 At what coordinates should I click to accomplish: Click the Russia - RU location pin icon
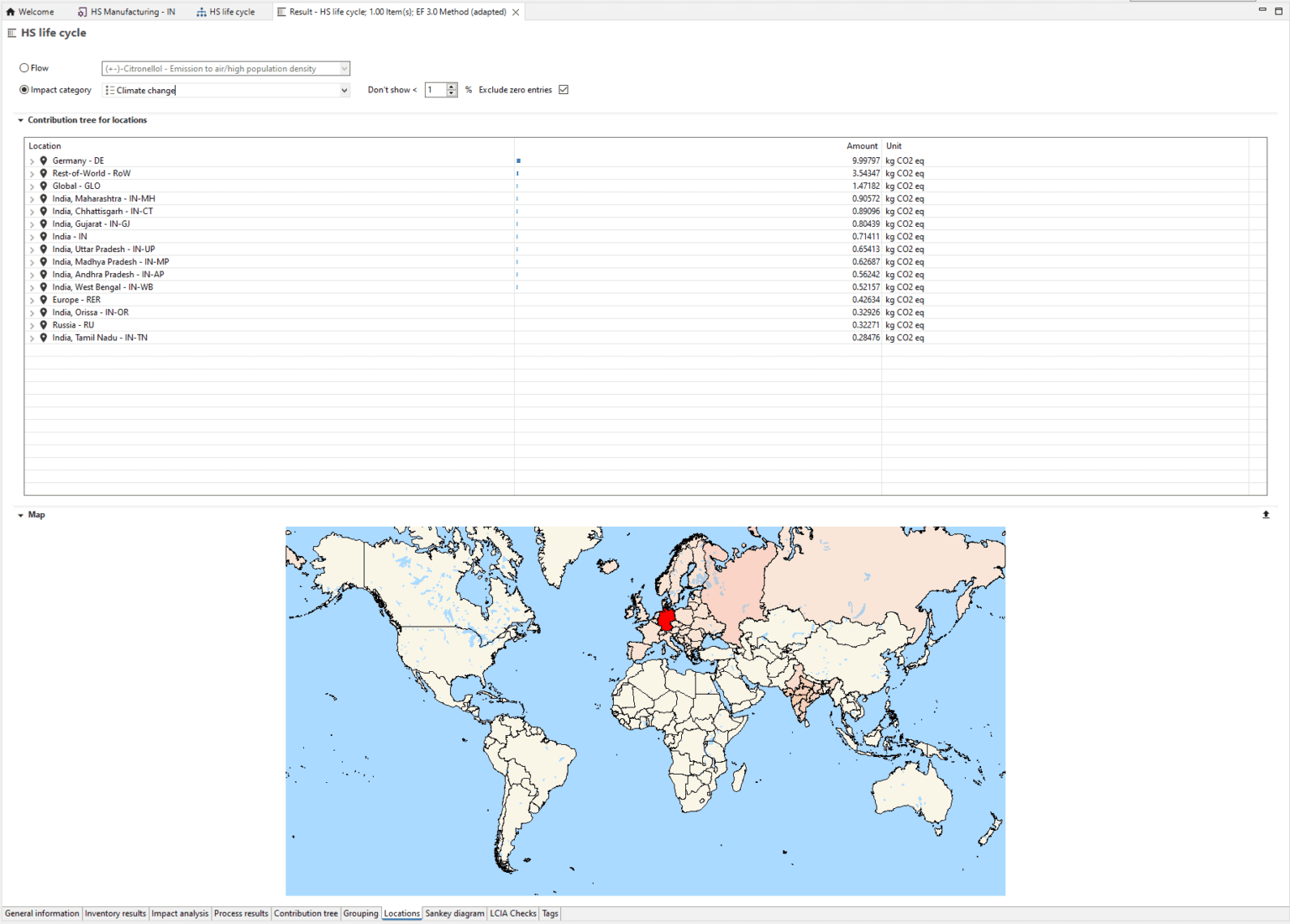click(44, 325)
